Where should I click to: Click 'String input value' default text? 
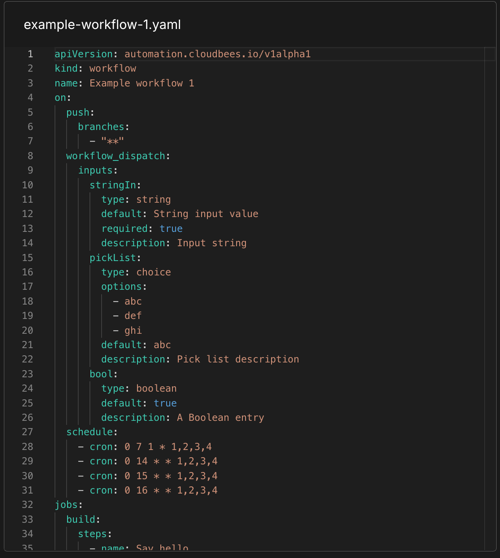pos(206,214)
